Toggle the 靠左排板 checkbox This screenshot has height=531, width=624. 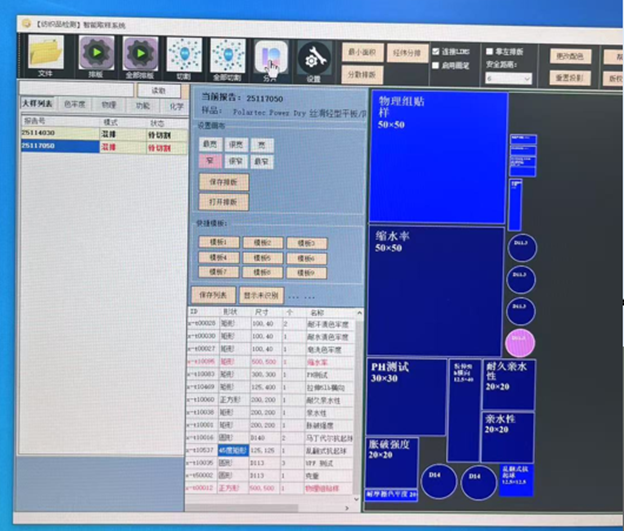point(488,51)
